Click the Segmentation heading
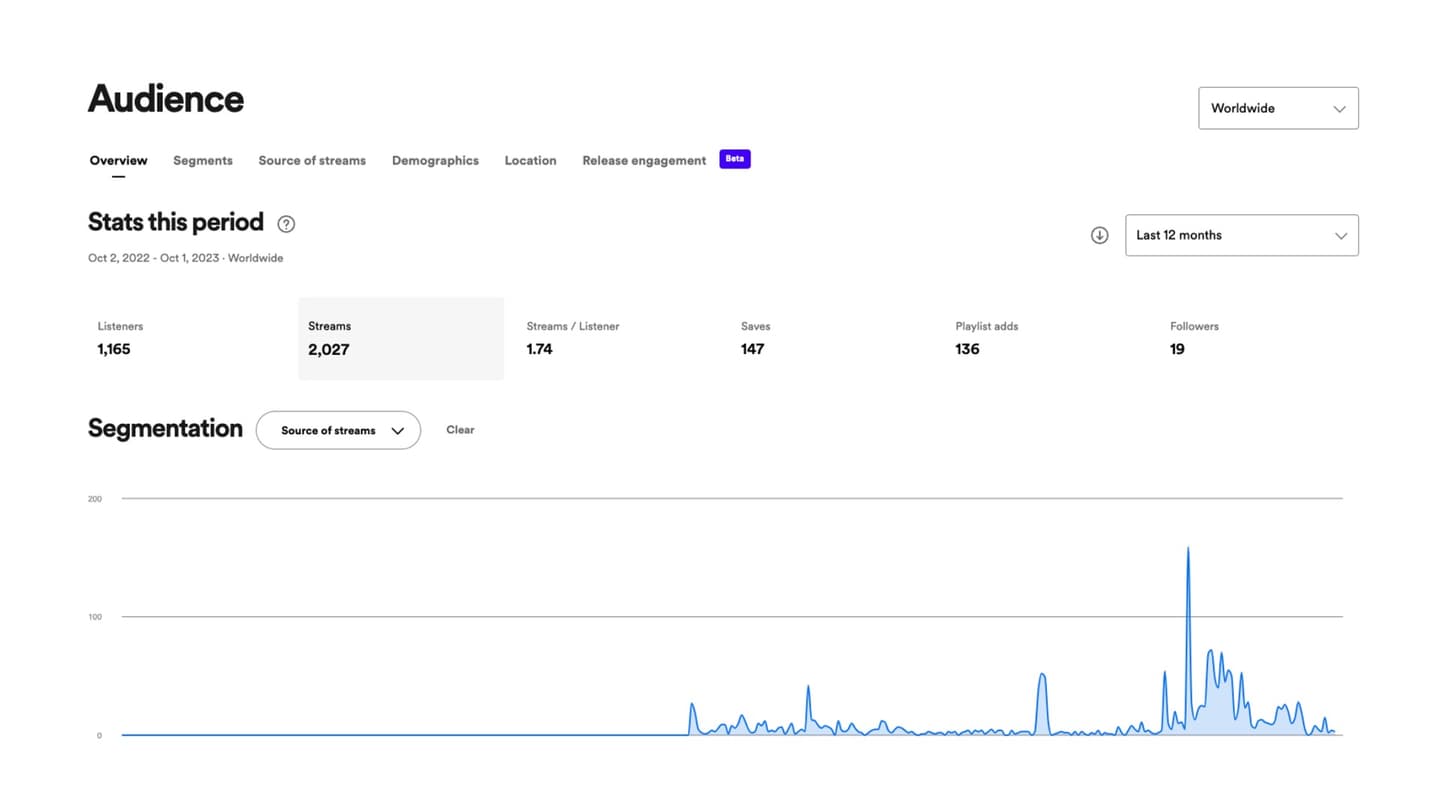Image resolution: width=1440 pixels, height=810 pixels. [x=165, y=428]
